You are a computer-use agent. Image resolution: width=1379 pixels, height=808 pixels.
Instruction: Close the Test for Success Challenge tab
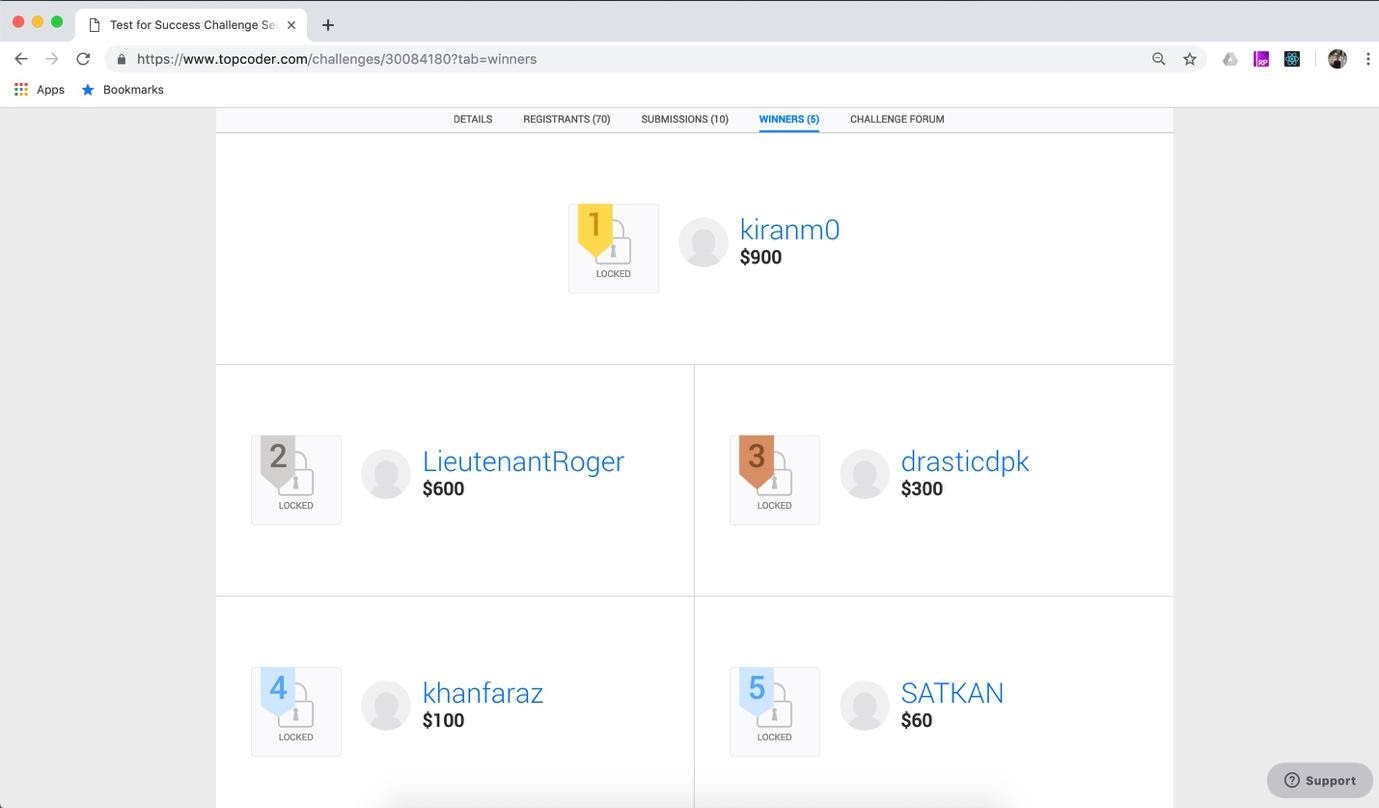click(x=291, y=25)
